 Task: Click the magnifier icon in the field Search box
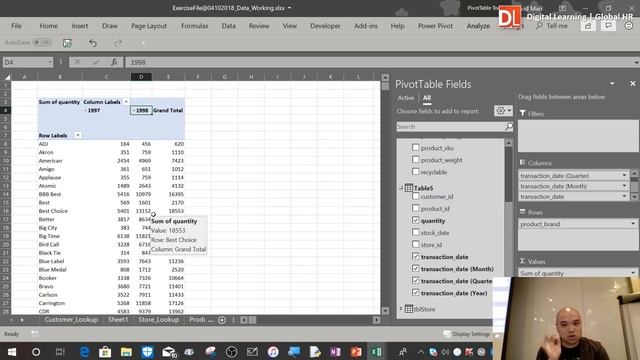(x=509, y=127)
